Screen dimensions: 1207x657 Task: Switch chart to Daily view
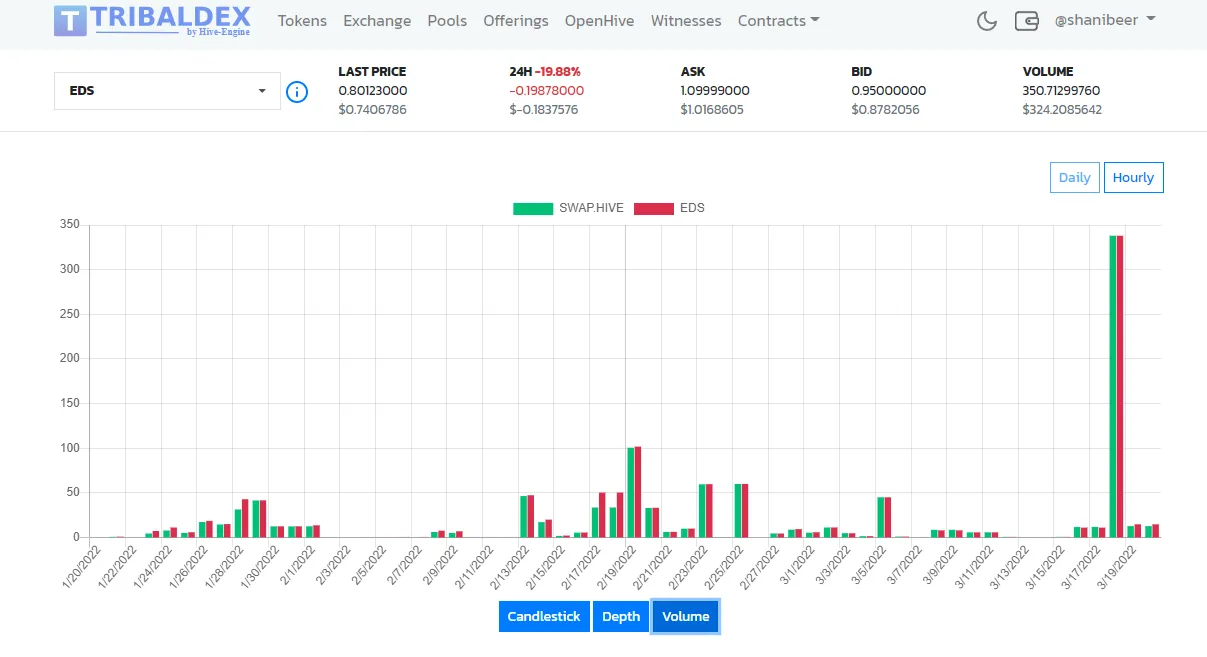click(x=1075, y=177)
